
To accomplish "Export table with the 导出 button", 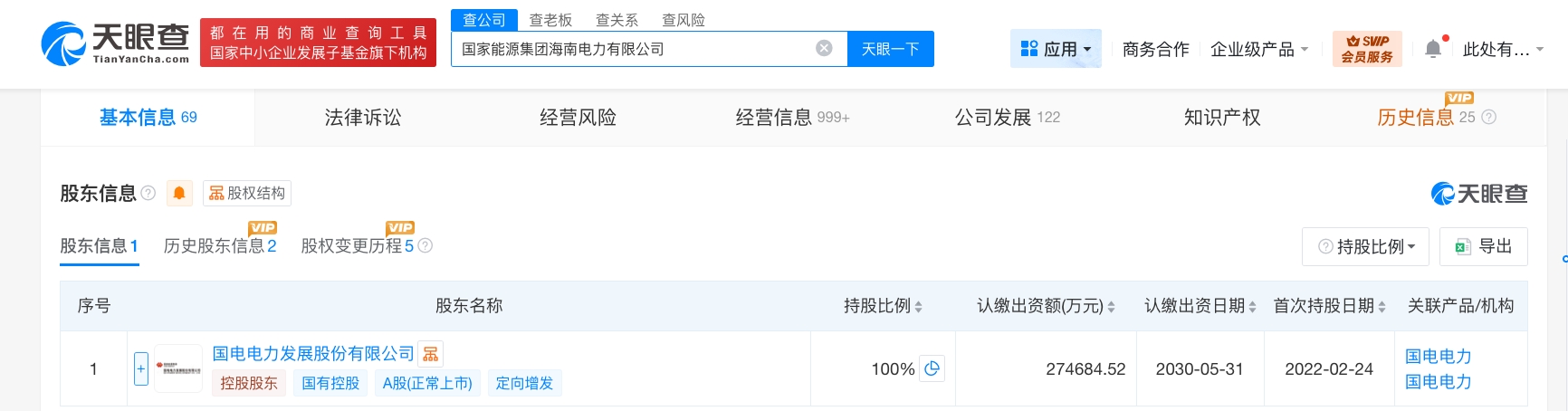I will click(x=1483, y=246).
